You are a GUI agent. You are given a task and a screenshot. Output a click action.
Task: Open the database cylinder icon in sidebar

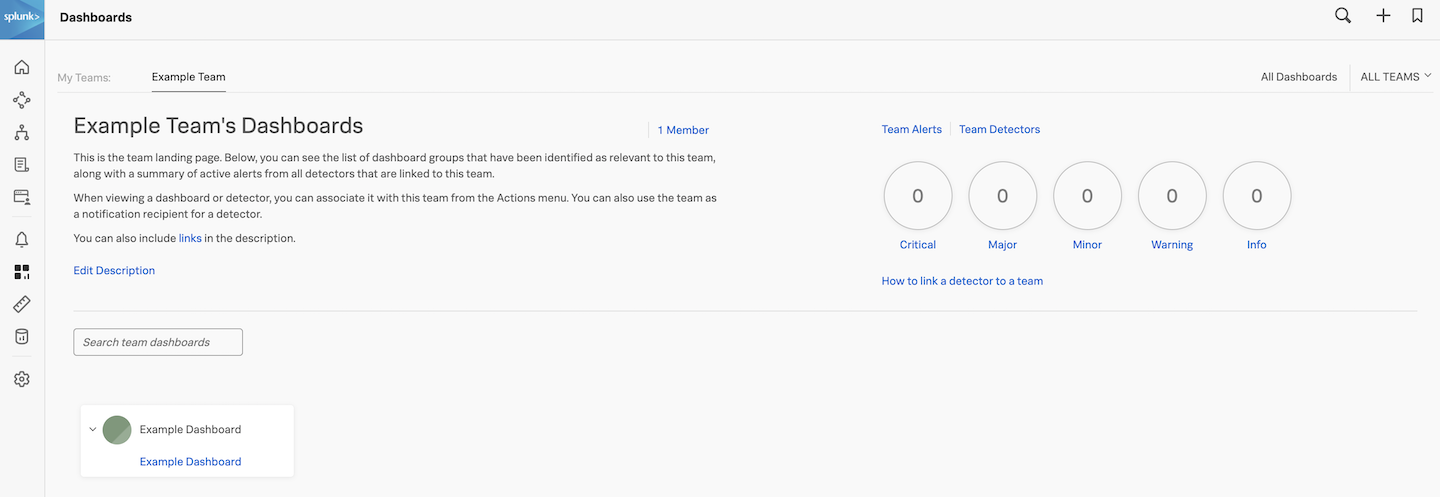pyautogui.click(x=22, y=337)
